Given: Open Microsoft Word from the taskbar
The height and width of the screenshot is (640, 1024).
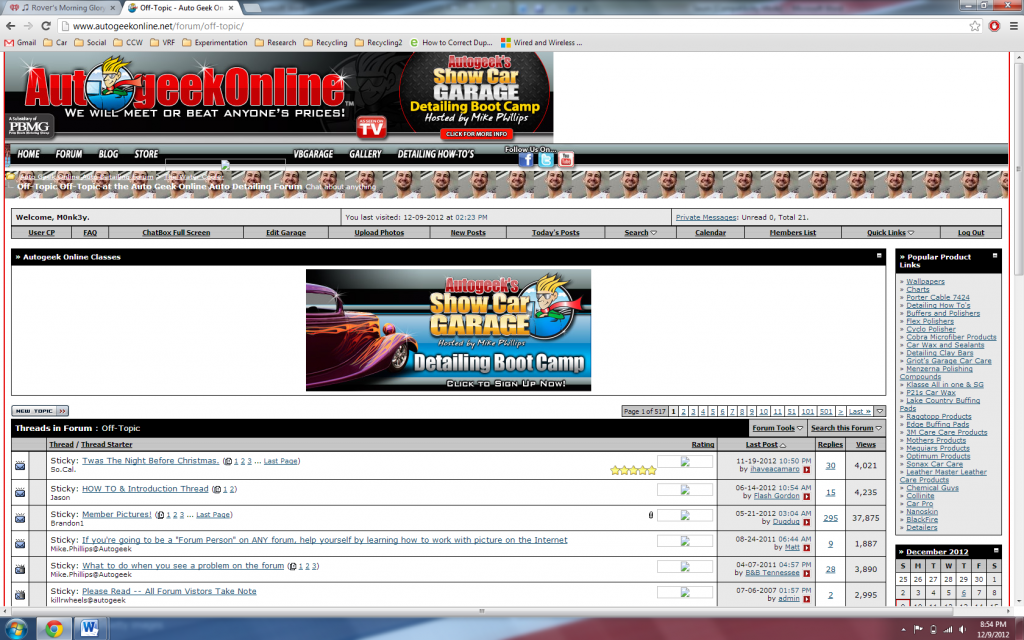Looking at the screenshot, I should tap(89, 629).
